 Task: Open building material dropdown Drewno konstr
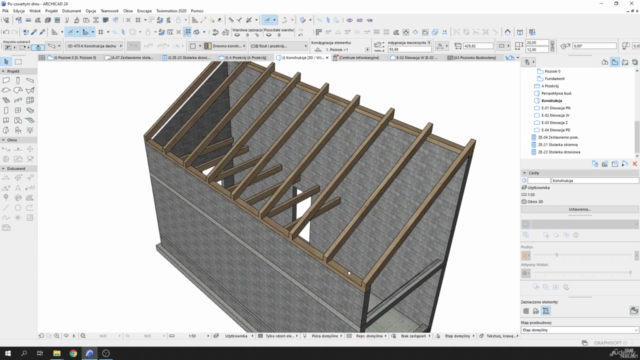point(225,46)
